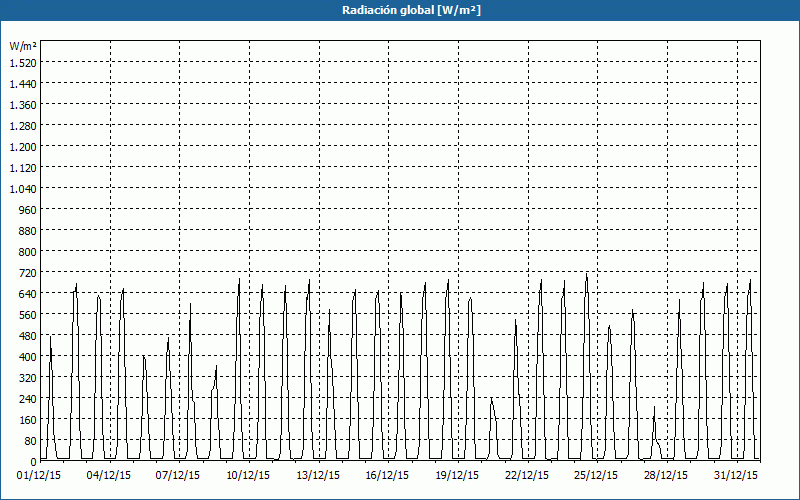800x500 pixels.
Task: Click the 16/12/15 date label
Action: click(387, 476)
